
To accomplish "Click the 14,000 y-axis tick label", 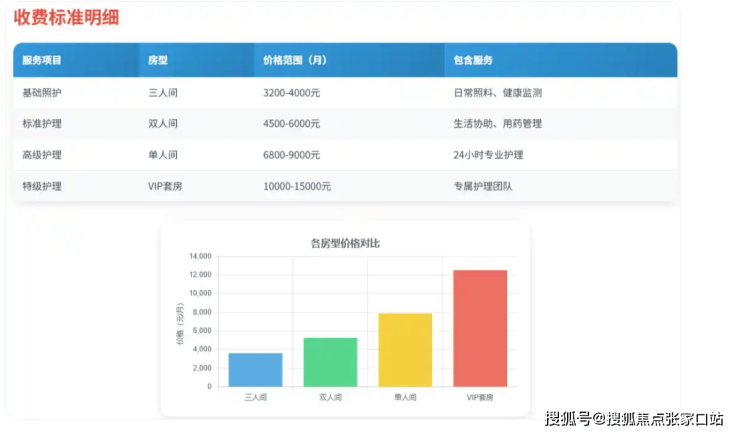I will point(200,256).
